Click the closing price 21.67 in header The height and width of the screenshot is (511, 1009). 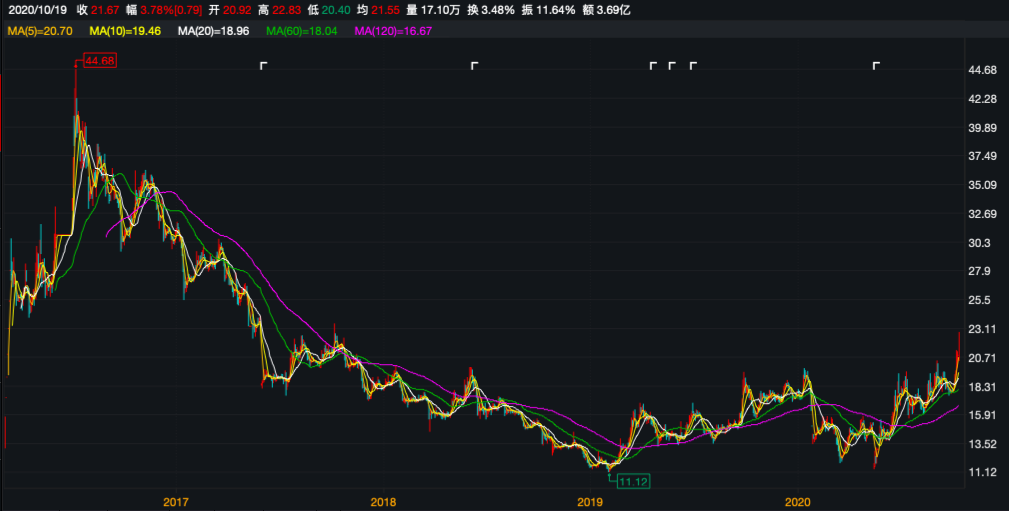[104, 10]
